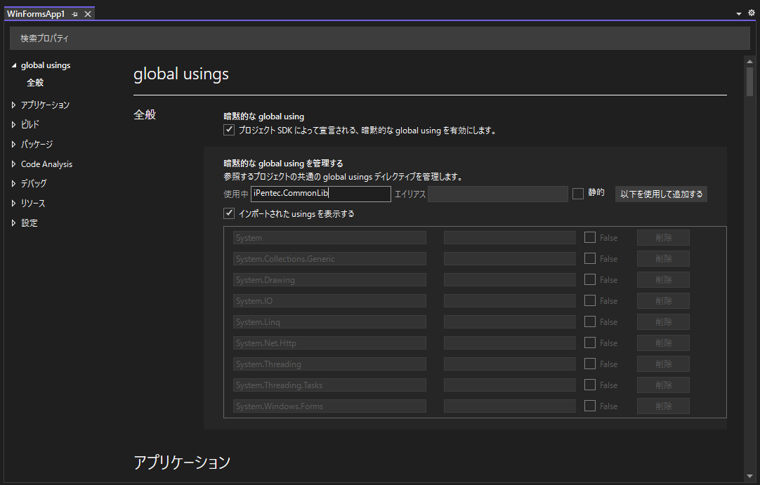Toggle static checkbox in System.Net.Http row

(x=590, y=343)
